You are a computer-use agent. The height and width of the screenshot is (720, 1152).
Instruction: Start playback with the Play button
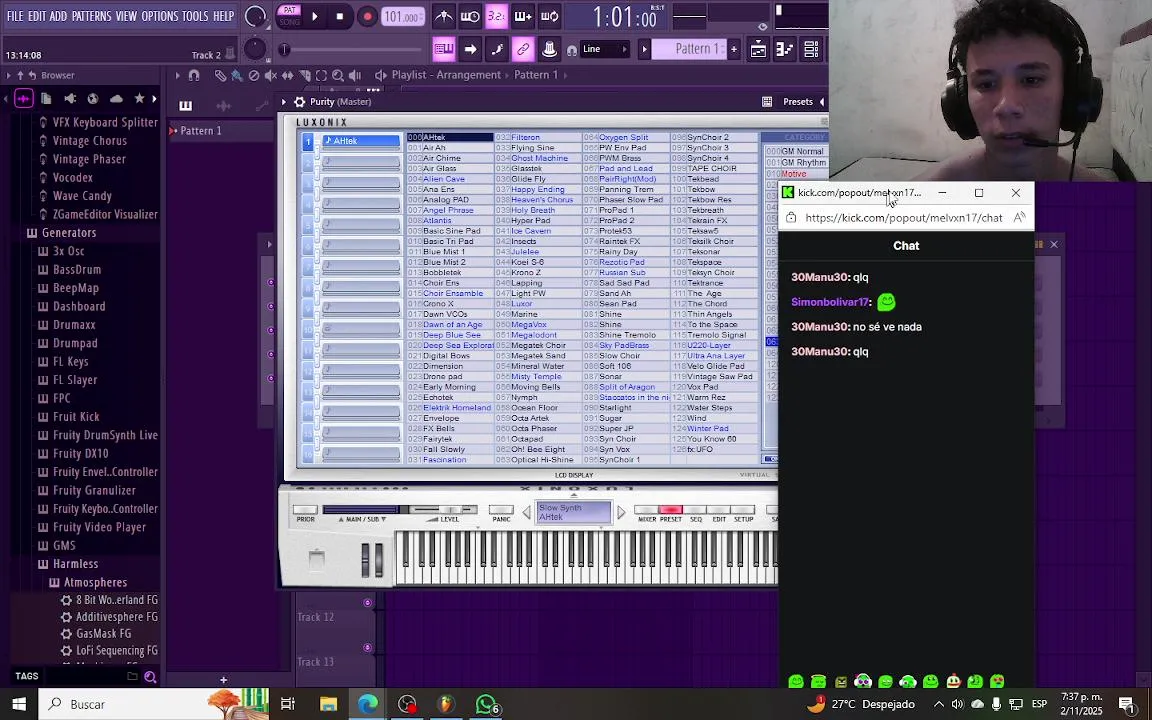(314, 16)
